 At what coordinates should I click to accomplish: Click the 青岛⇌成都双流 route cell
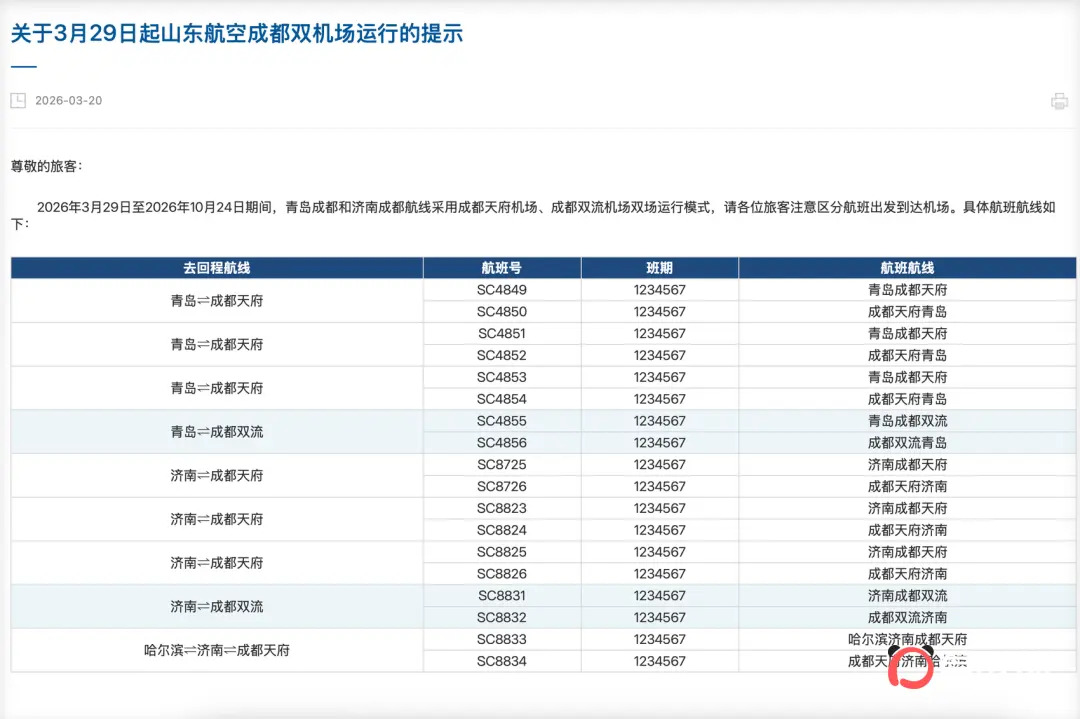216,431
